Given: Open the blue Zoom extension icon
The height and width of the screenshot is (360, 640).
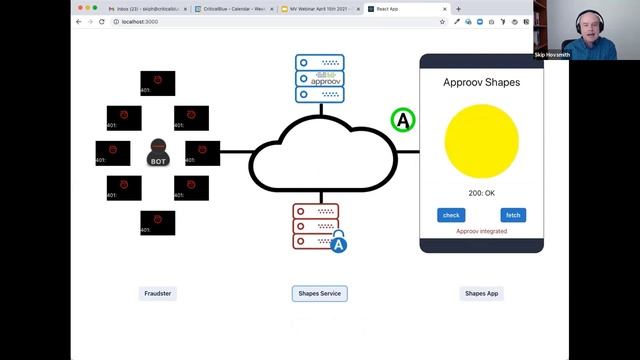Looking at the screenshot, I should click(x=480, y=22).
